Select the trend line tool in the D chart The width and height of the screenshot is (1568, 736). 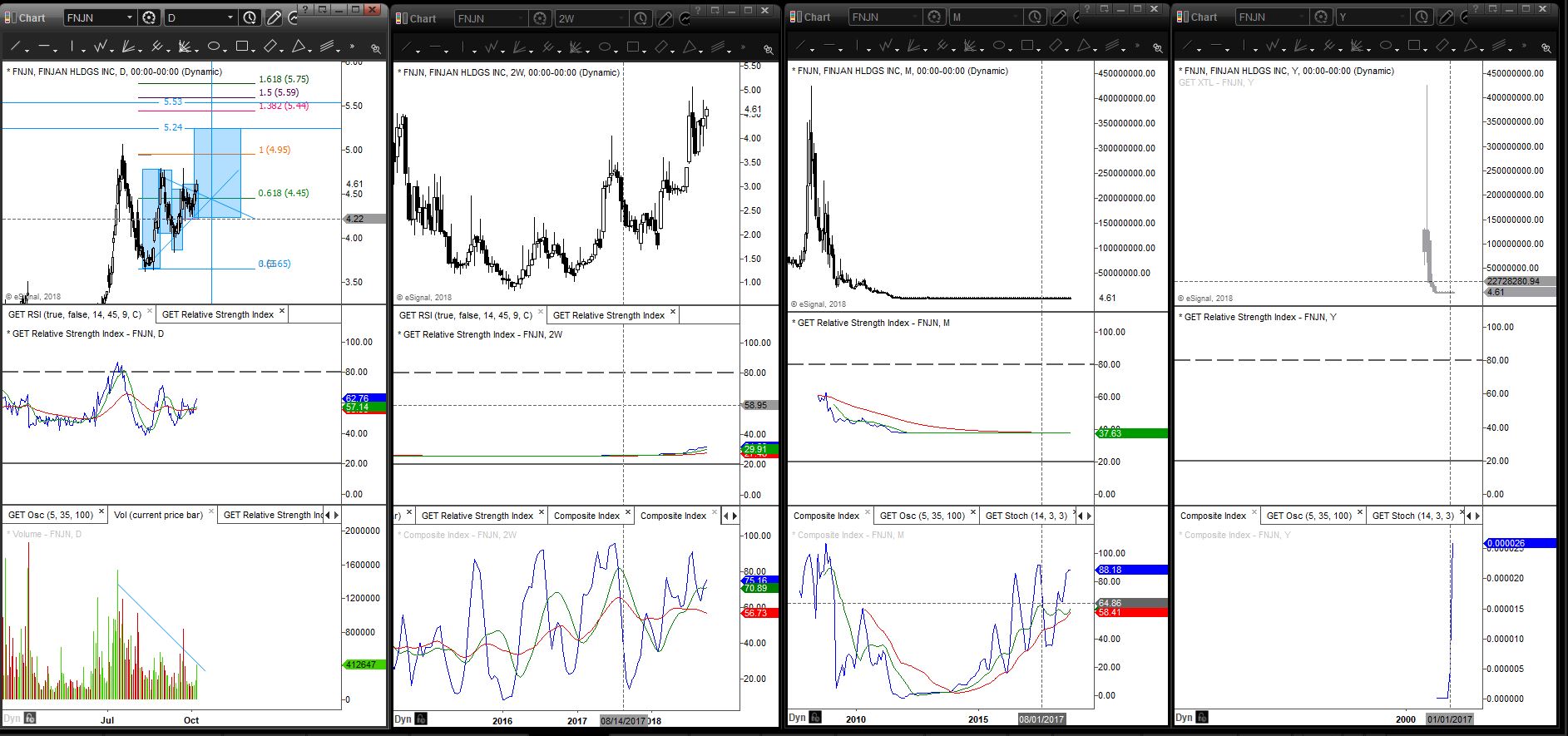click(16, 47)
